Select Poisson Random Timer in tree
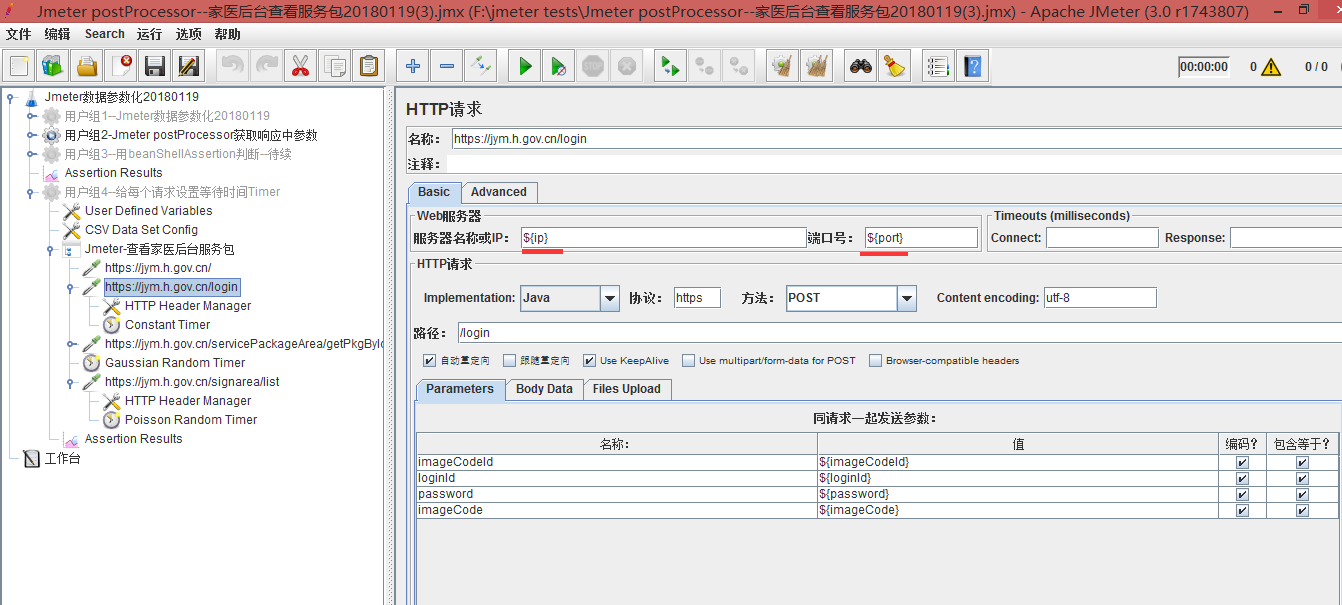1342x605 pixels. (x=191, y=420)
